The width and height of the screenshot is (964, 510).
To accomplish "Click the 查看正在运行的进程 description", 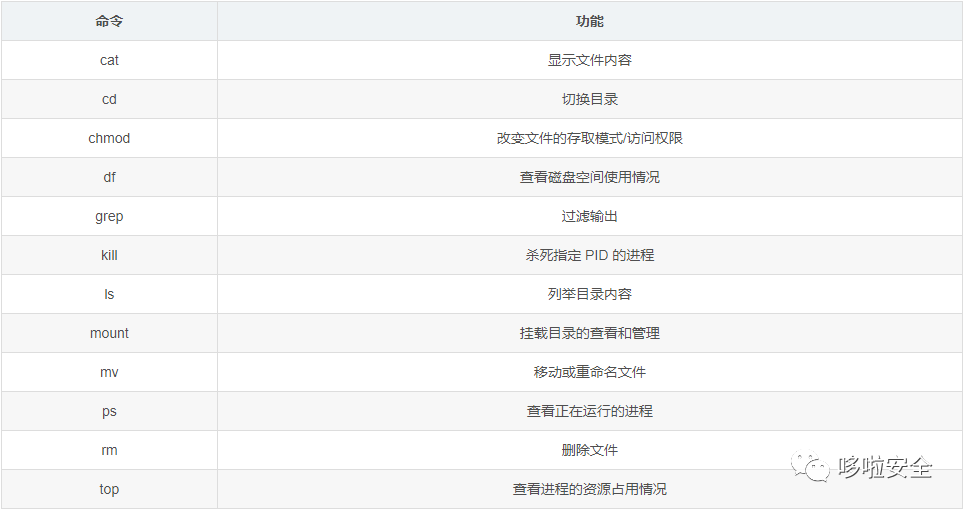I will click(590, 411).
